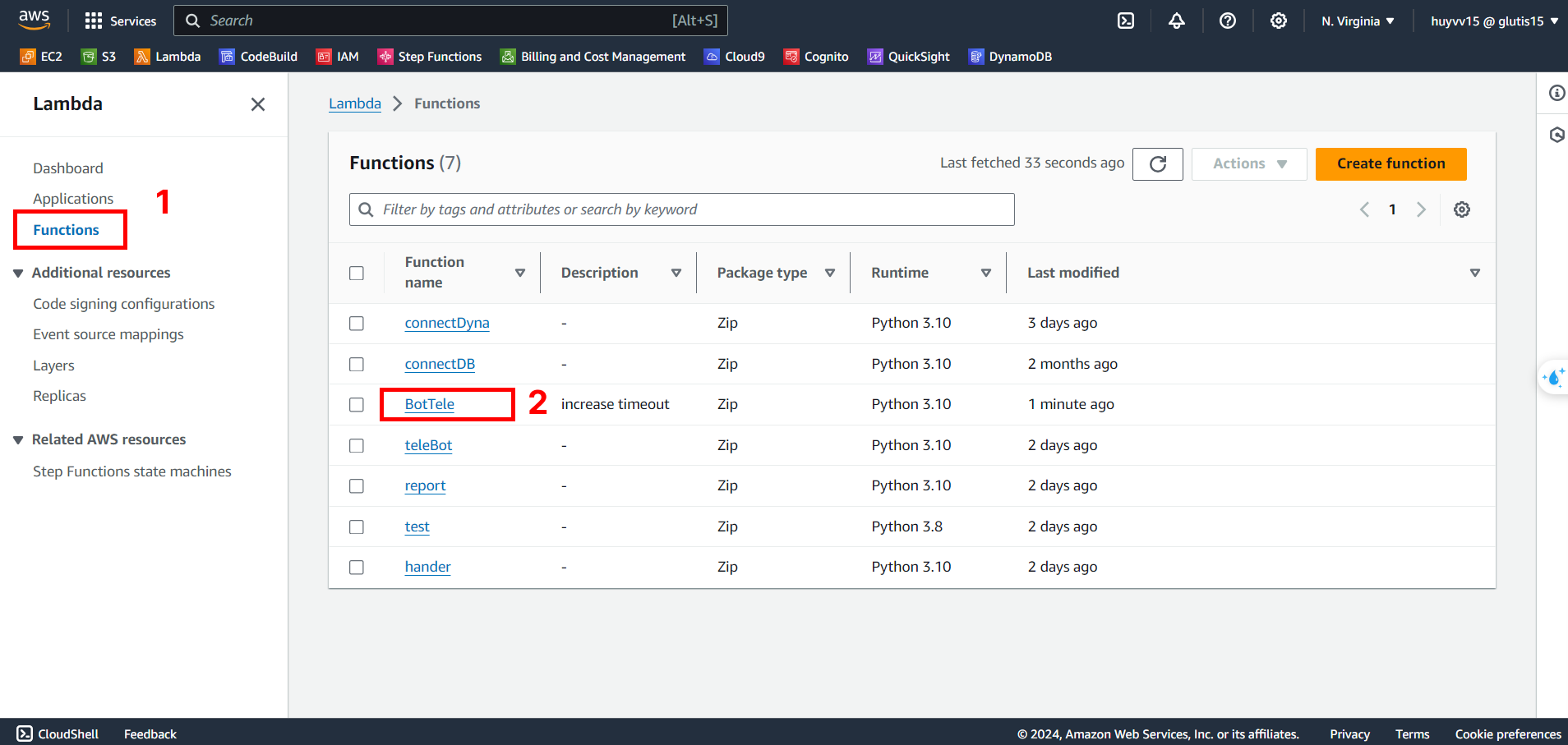1568x745 pixels.
Task: Focus the functions filter search box
Action: [682, 209]
